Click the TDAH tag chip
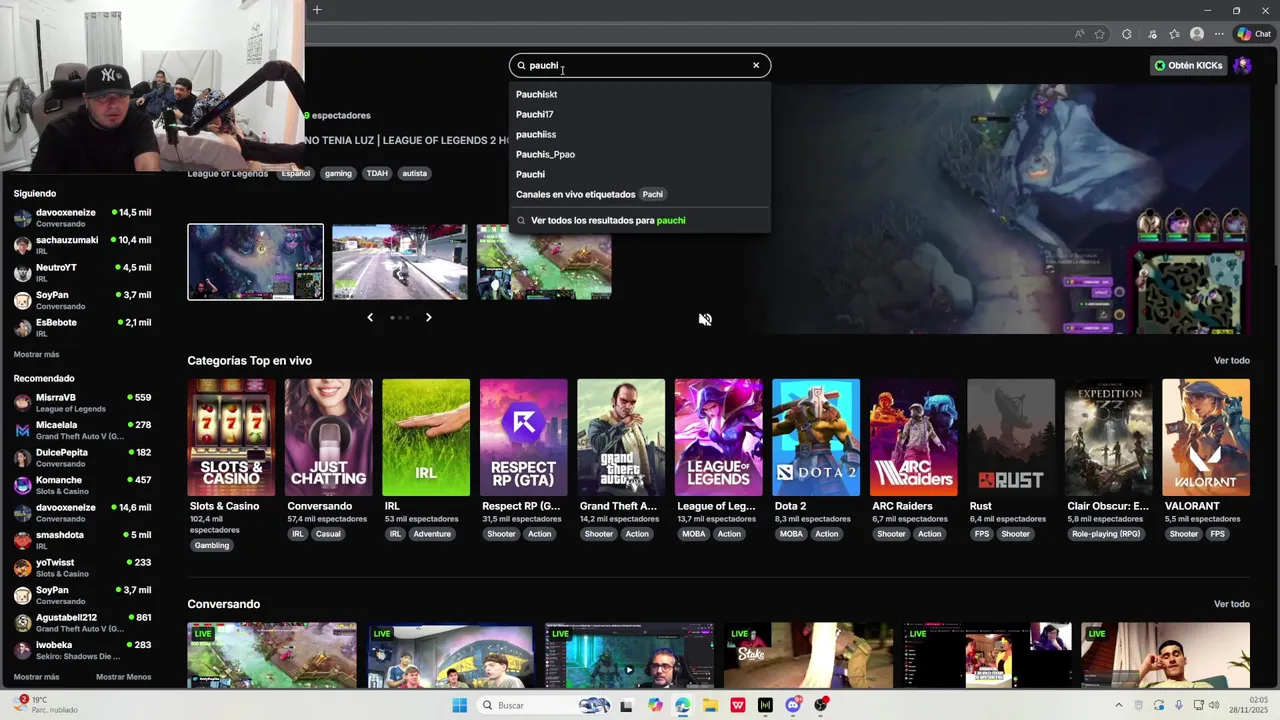 pyautogui.click(x=377, y=173)
